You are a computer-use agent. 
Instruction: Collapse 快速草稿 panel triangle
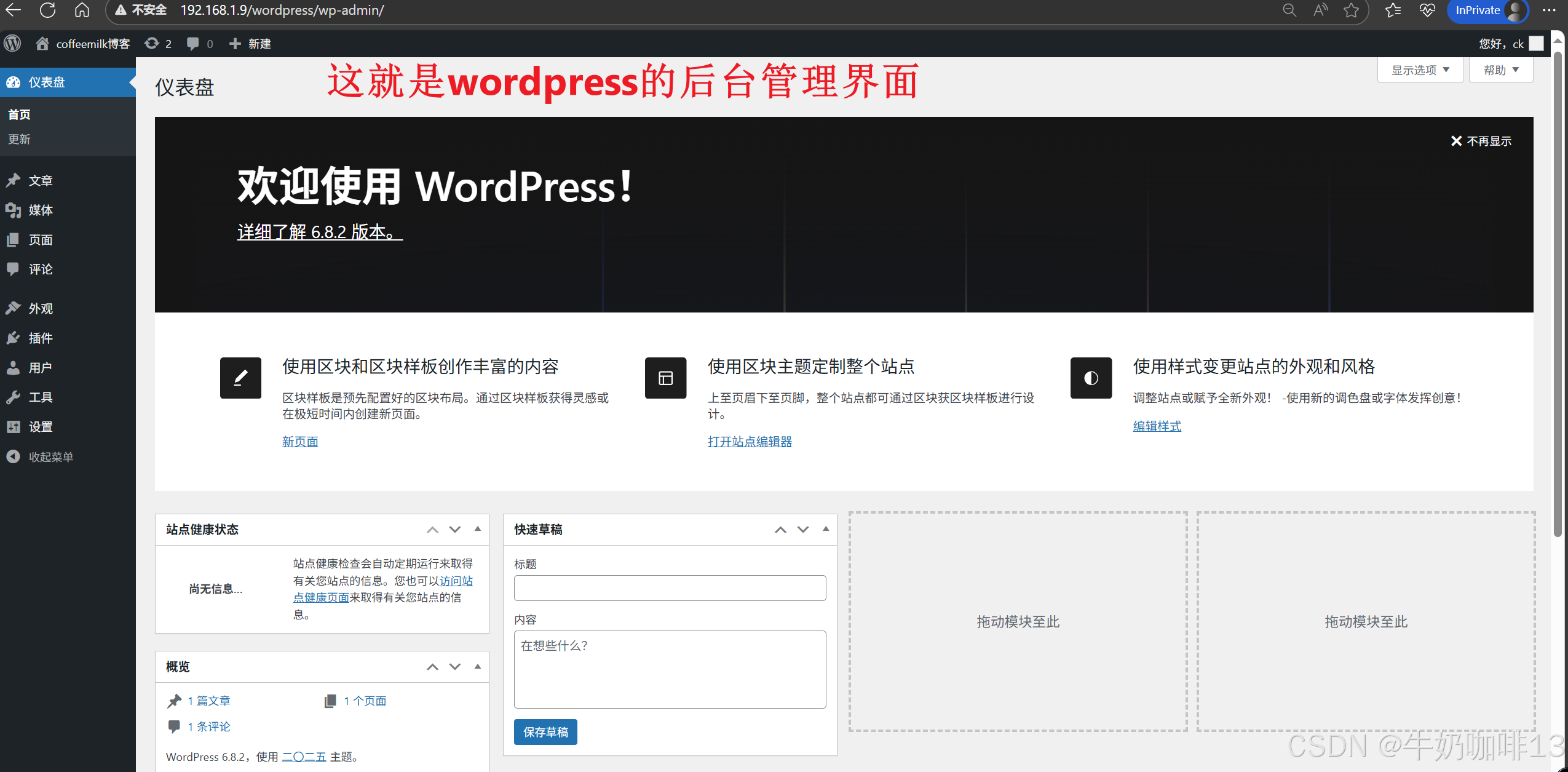tap(826, 529)
